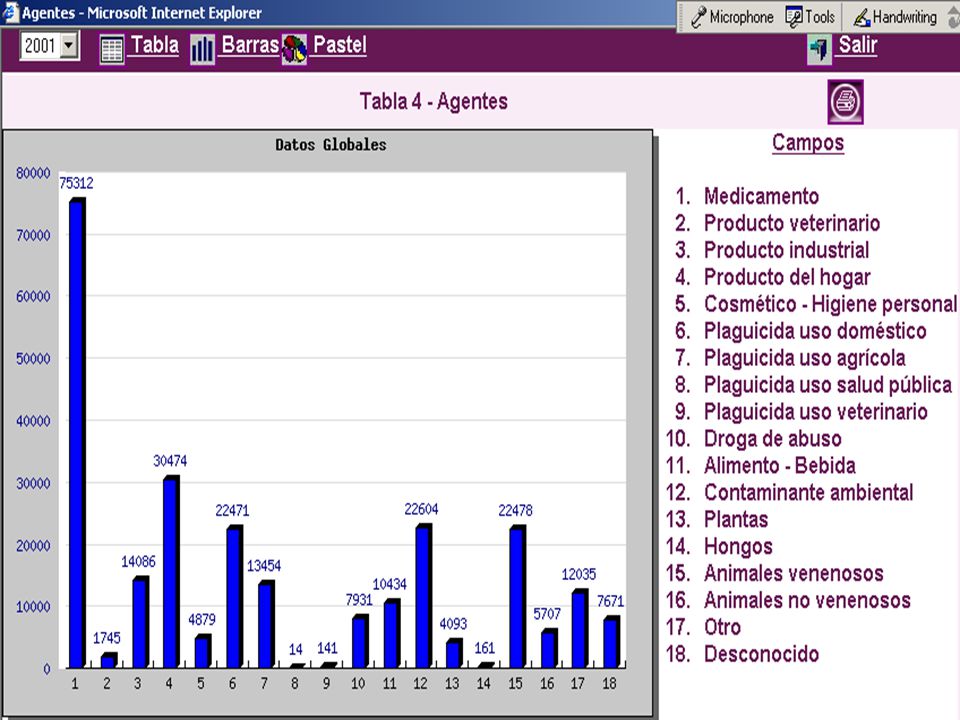Click the 'Plaguicida uso agrícola' entry
Screen dimensions: 960x720
[804, 358]
